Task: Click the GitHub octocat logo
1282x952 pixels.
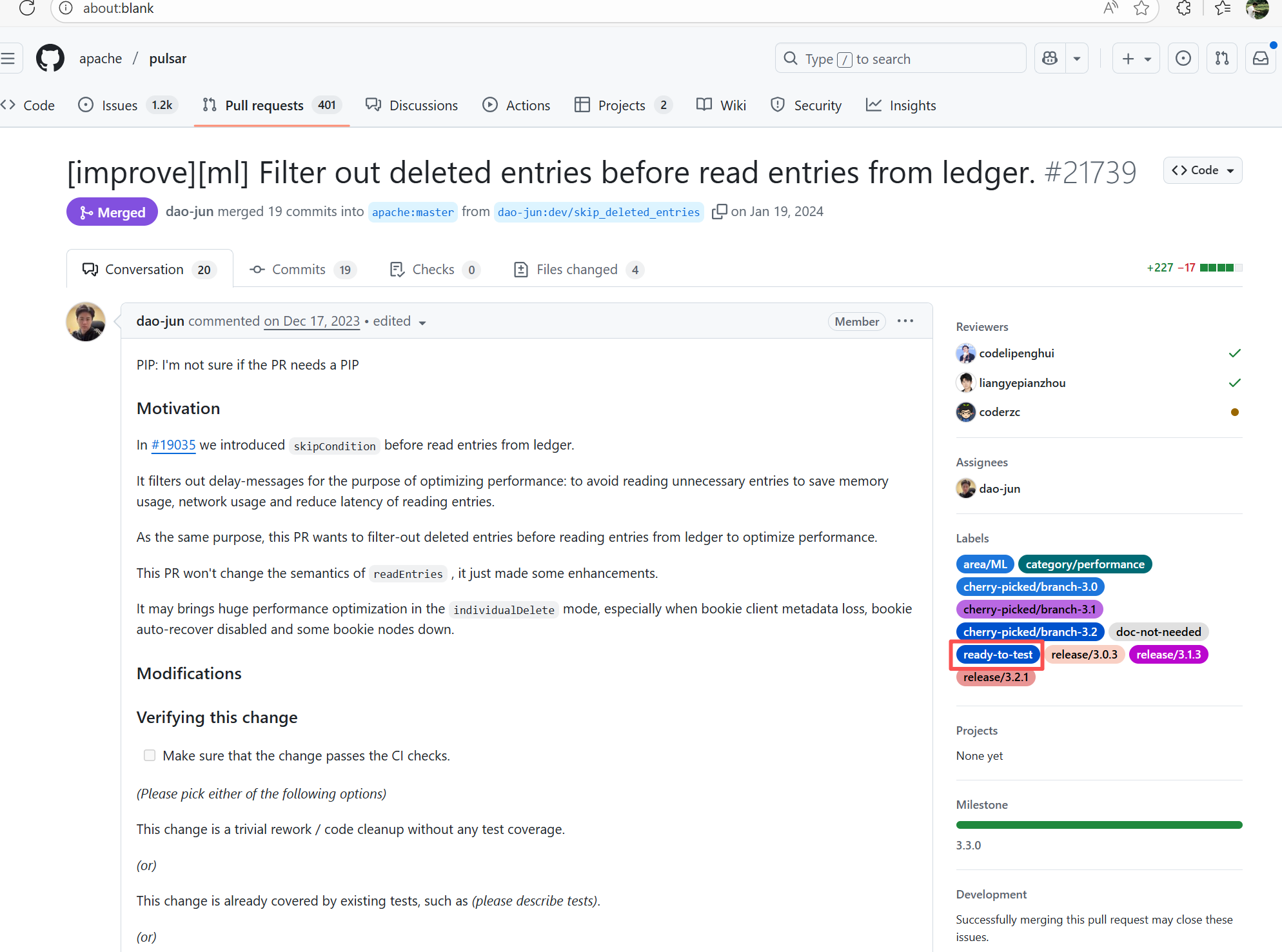Action: pos(50,59)
